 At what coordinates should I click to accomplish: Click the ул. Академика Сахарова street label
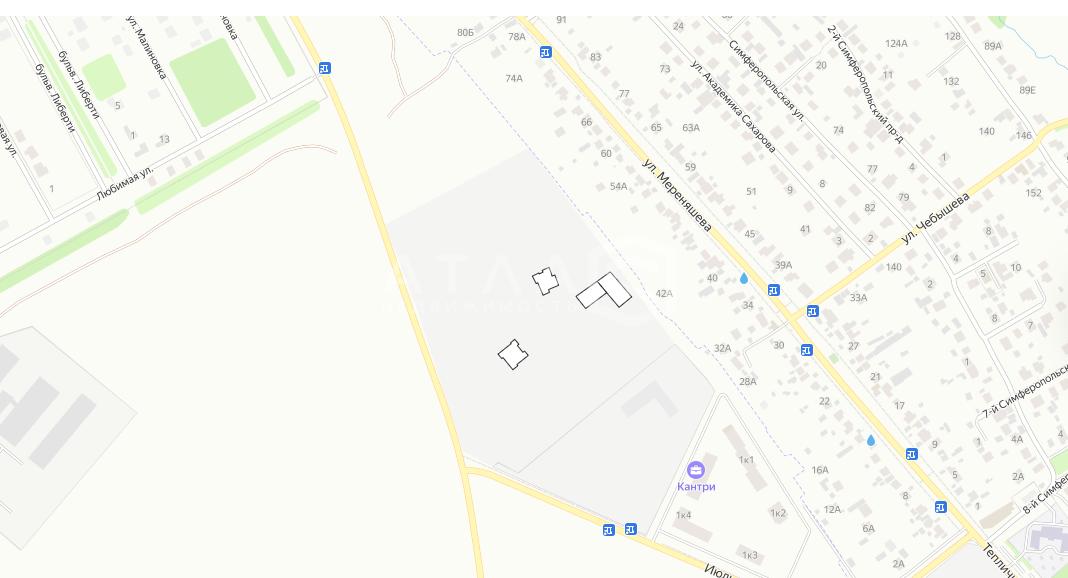733,106
